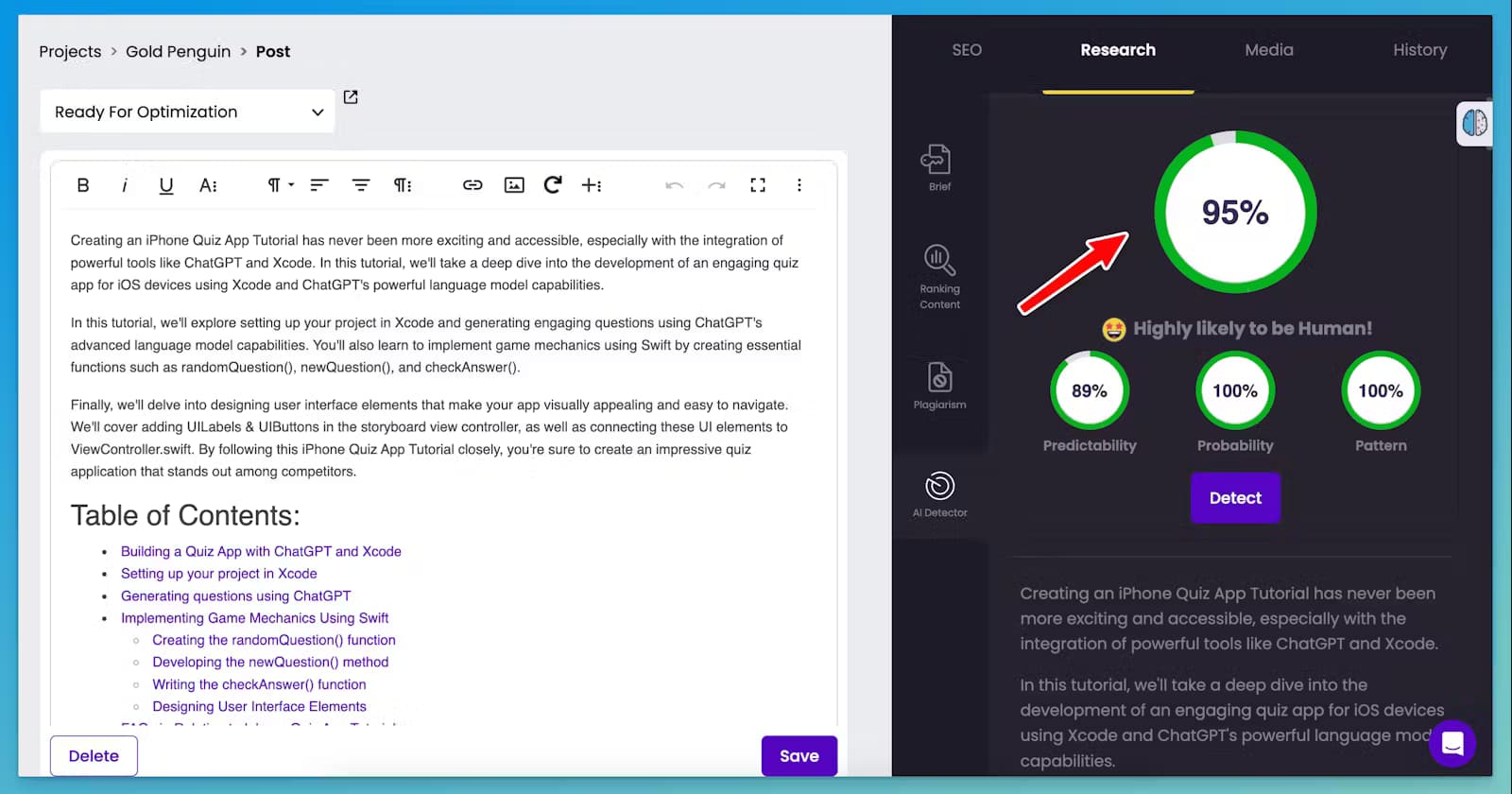Open 'Developing the newQuestion() method' link
The image size is (1512, 794).
point(270,663)
